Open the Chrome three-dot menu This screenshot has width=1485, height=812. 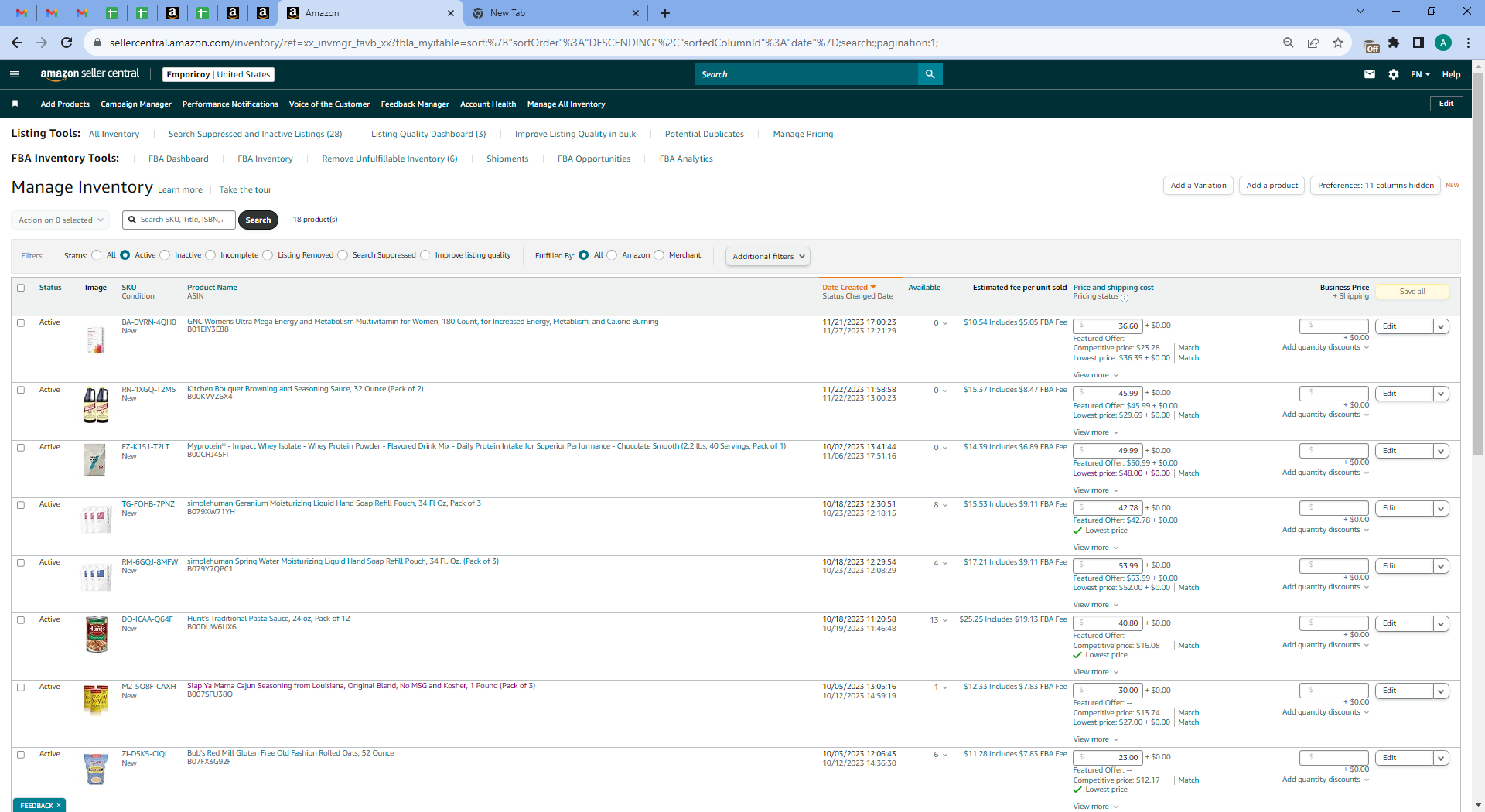[x=1468, y=43]
